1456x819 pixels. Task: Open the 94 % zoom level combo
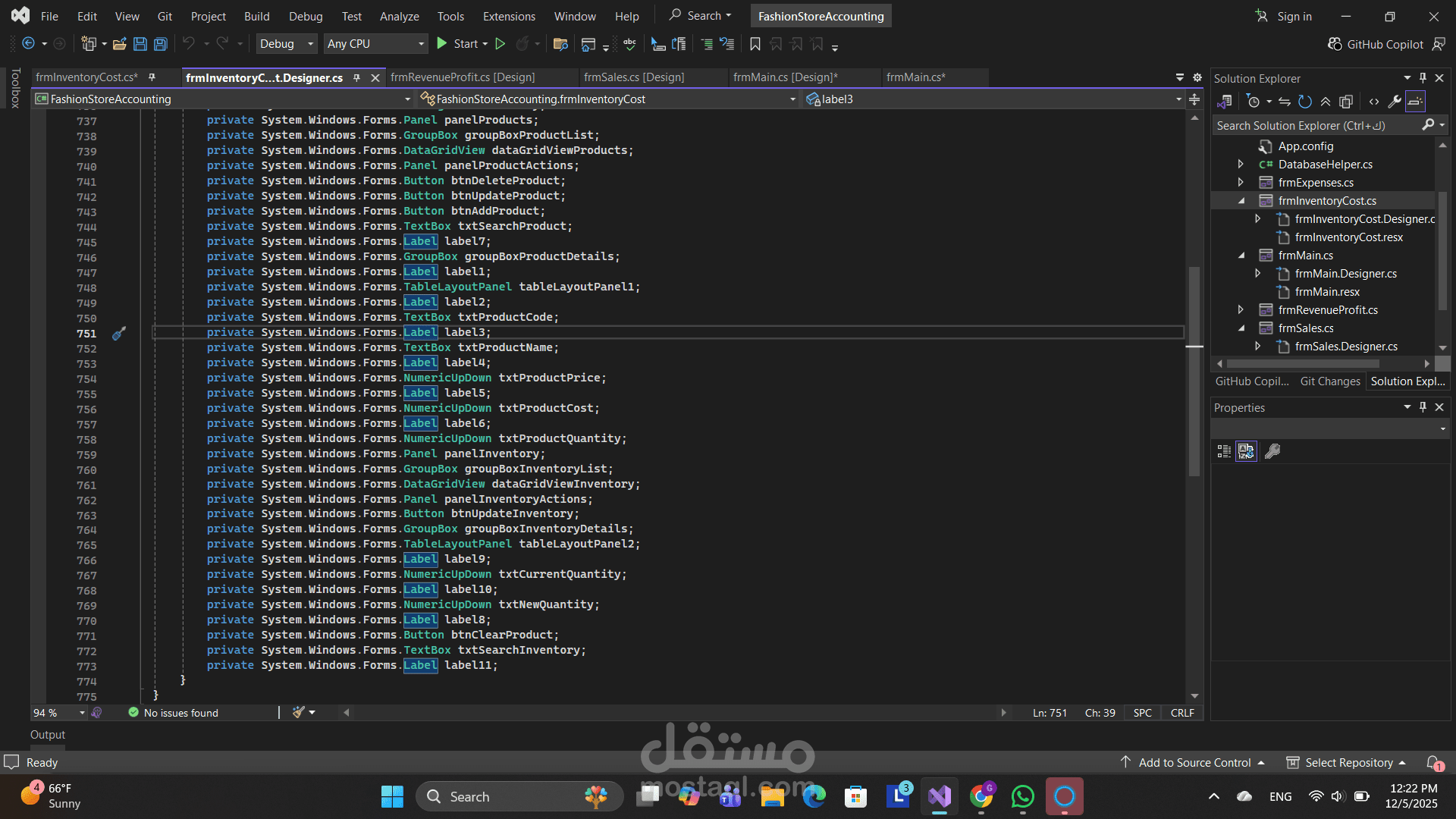click(82, 713)
